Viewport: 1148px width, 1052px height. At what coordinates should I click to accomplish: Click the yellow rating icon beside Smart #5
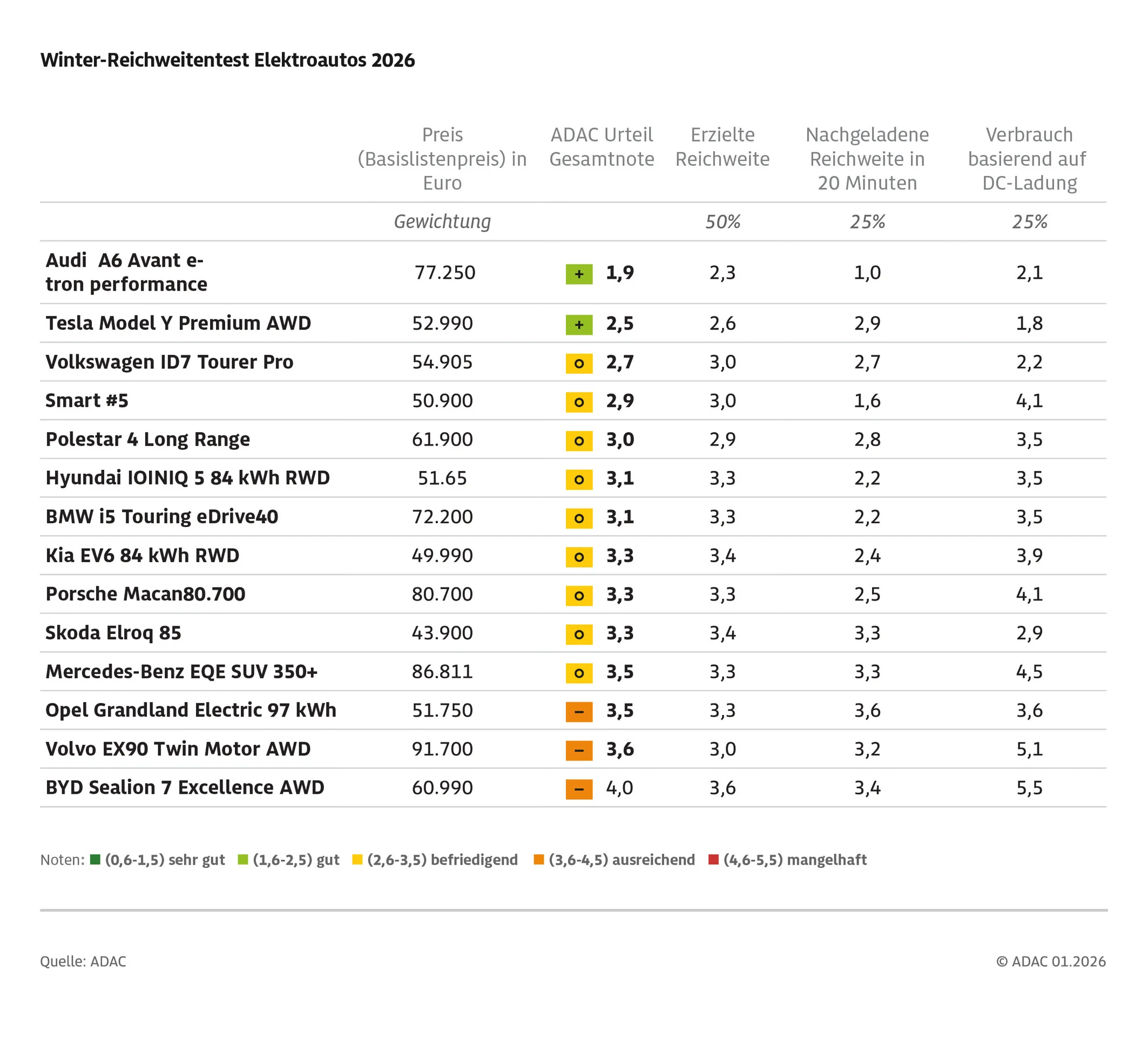[578, 402]
